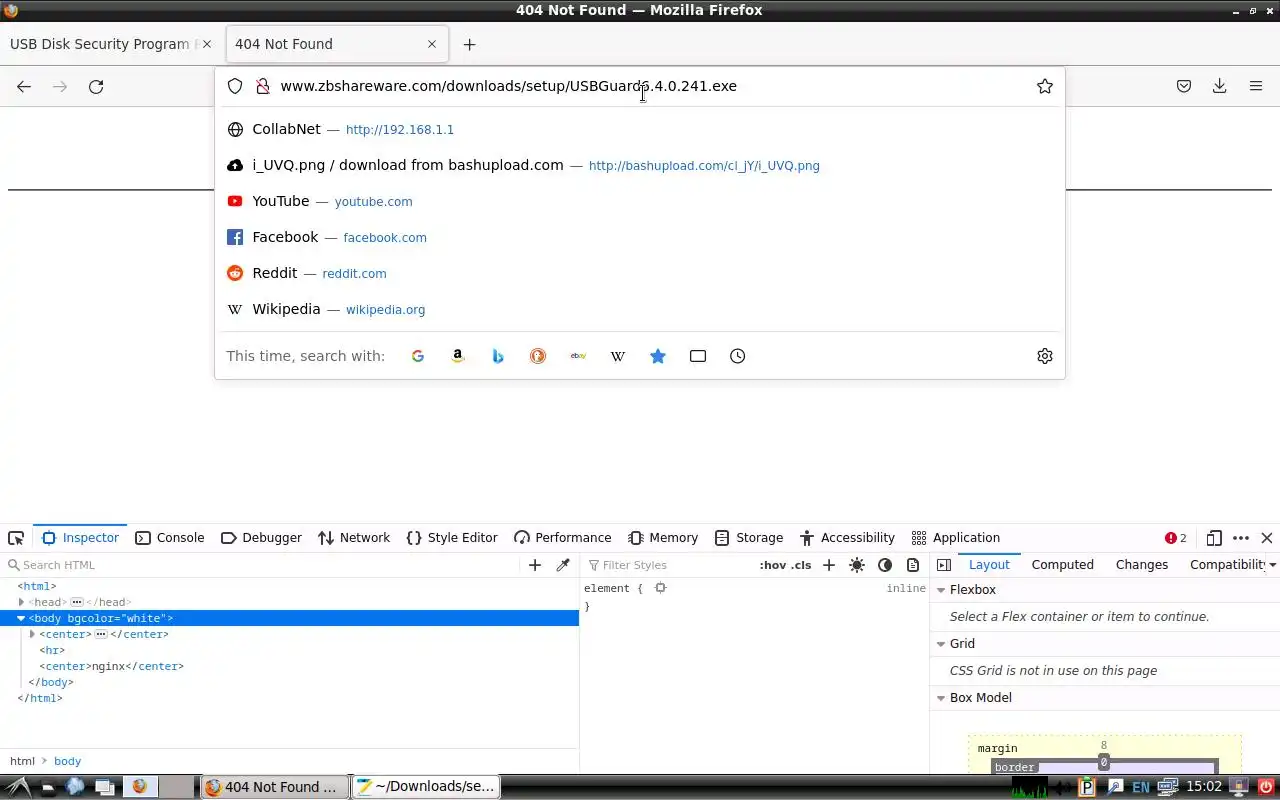Viewport: 1280px width, 800px height.
Task: Toggle the three-pane inspector view
Action: point(944,565)
